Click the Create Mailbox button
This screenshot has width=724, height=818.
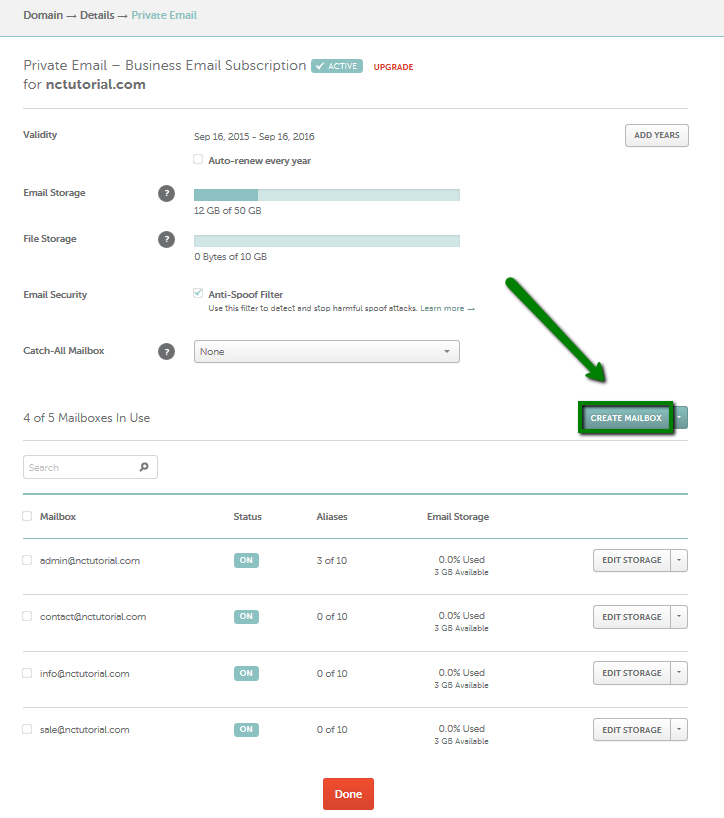tap(626, 417)
